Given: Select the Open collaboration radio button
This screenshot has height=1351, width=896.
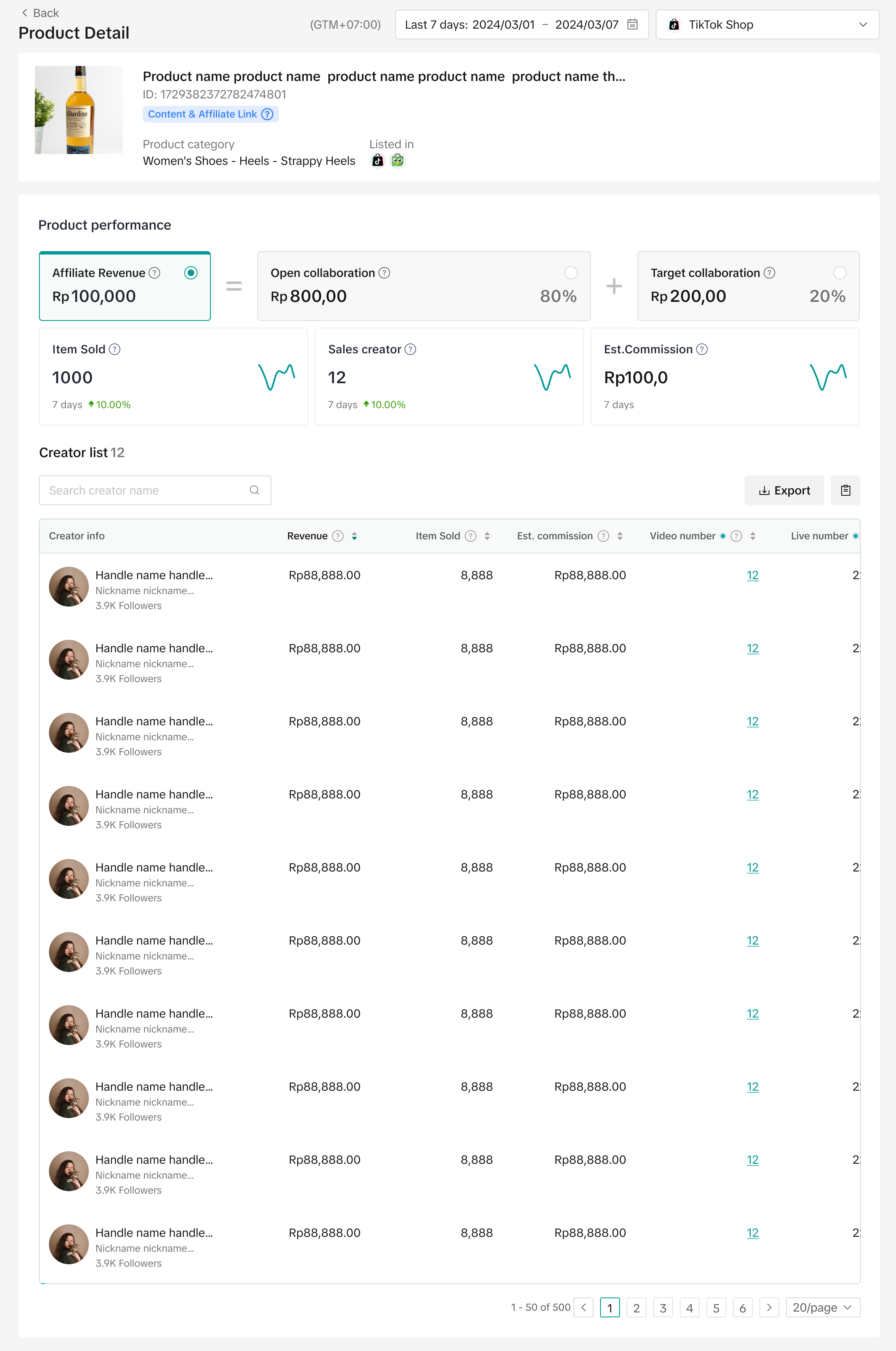Looking at the screenshot, I should 570,273.
